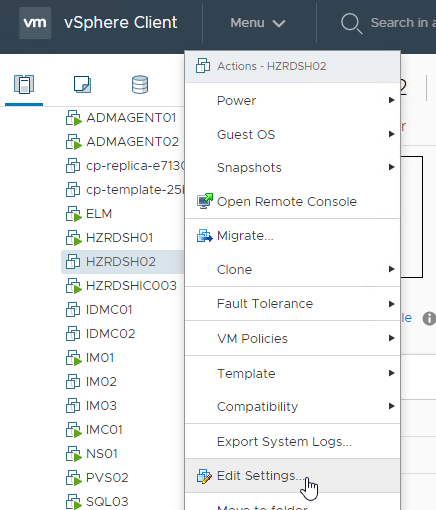This screenshot has height=510, width=436.
Task: Click the Edit Settings pencil icon
Action: click(x=204, y=476)
